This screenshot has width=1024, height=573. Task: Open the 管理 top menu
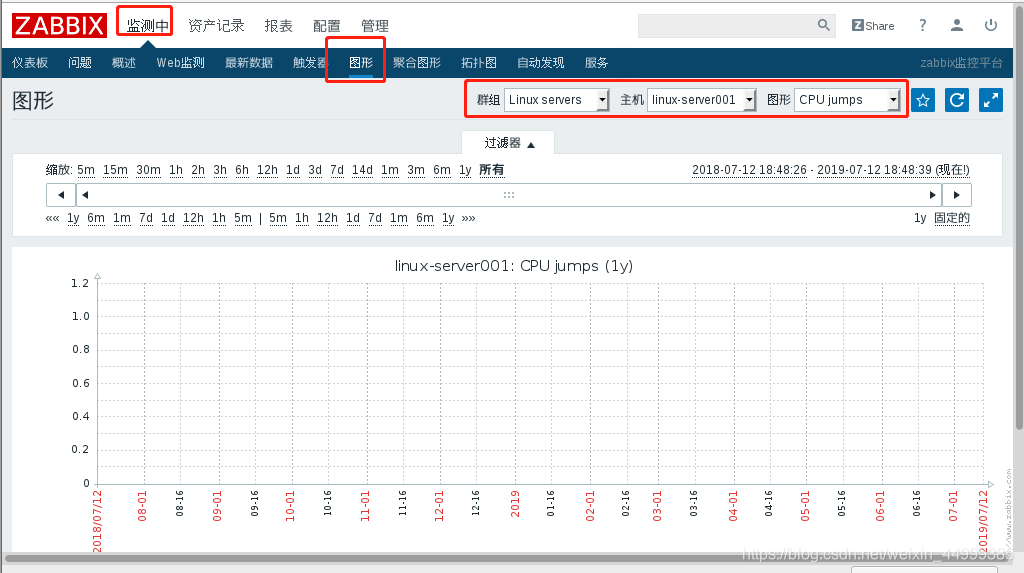375,25
